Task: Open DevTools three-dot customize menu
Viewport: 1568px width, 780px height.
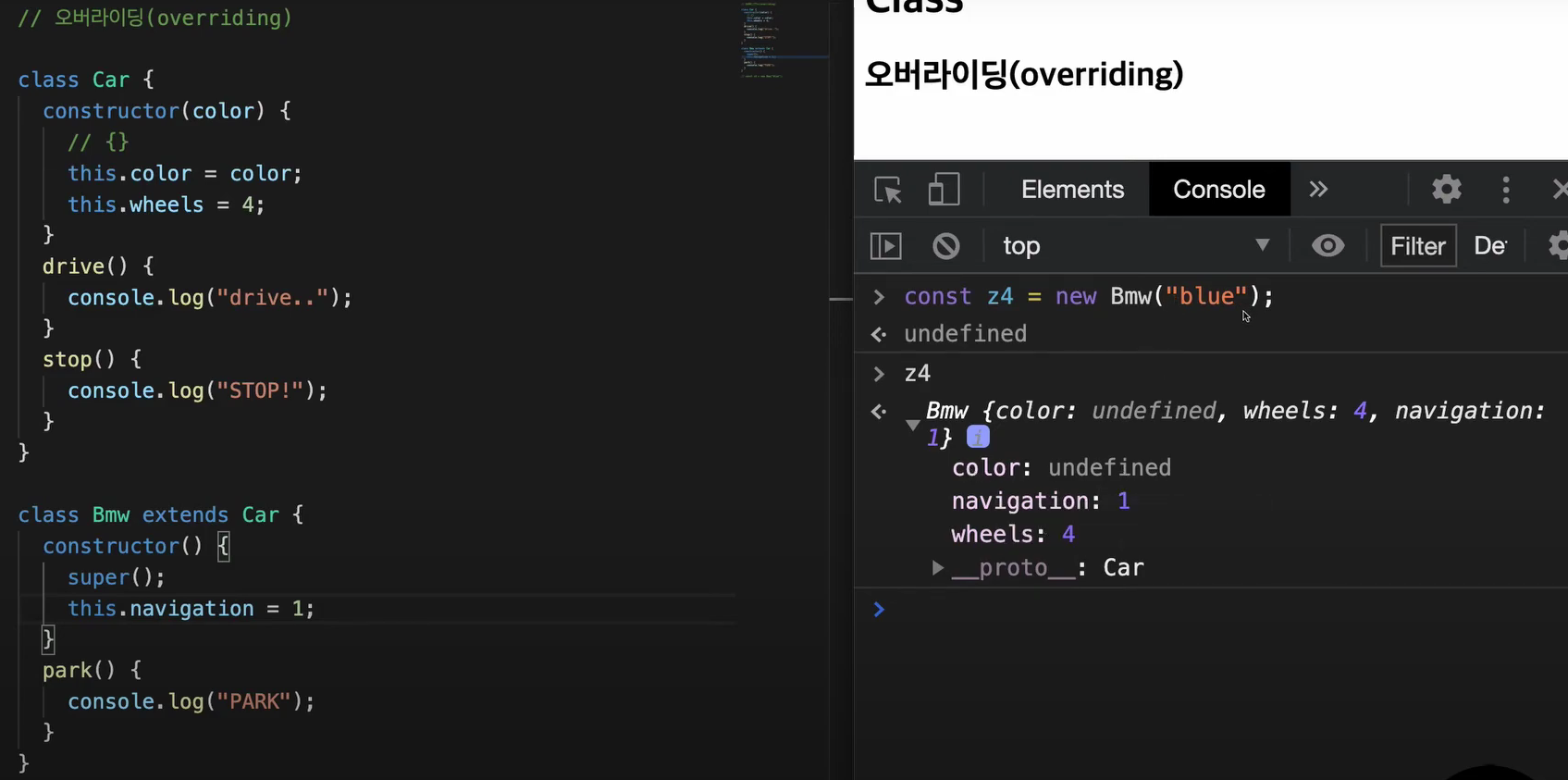Action: [x=1506, y=190]
